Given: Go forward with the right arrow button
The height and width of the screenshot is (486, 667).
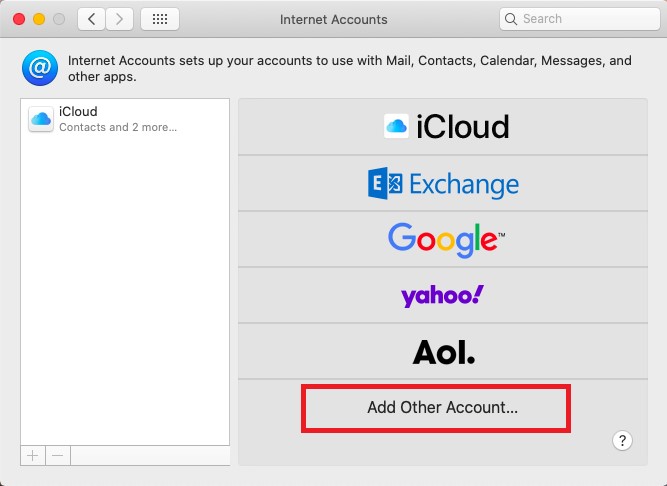Looking at the screenshot, I should pyautogui.click(x=120, y=19).
